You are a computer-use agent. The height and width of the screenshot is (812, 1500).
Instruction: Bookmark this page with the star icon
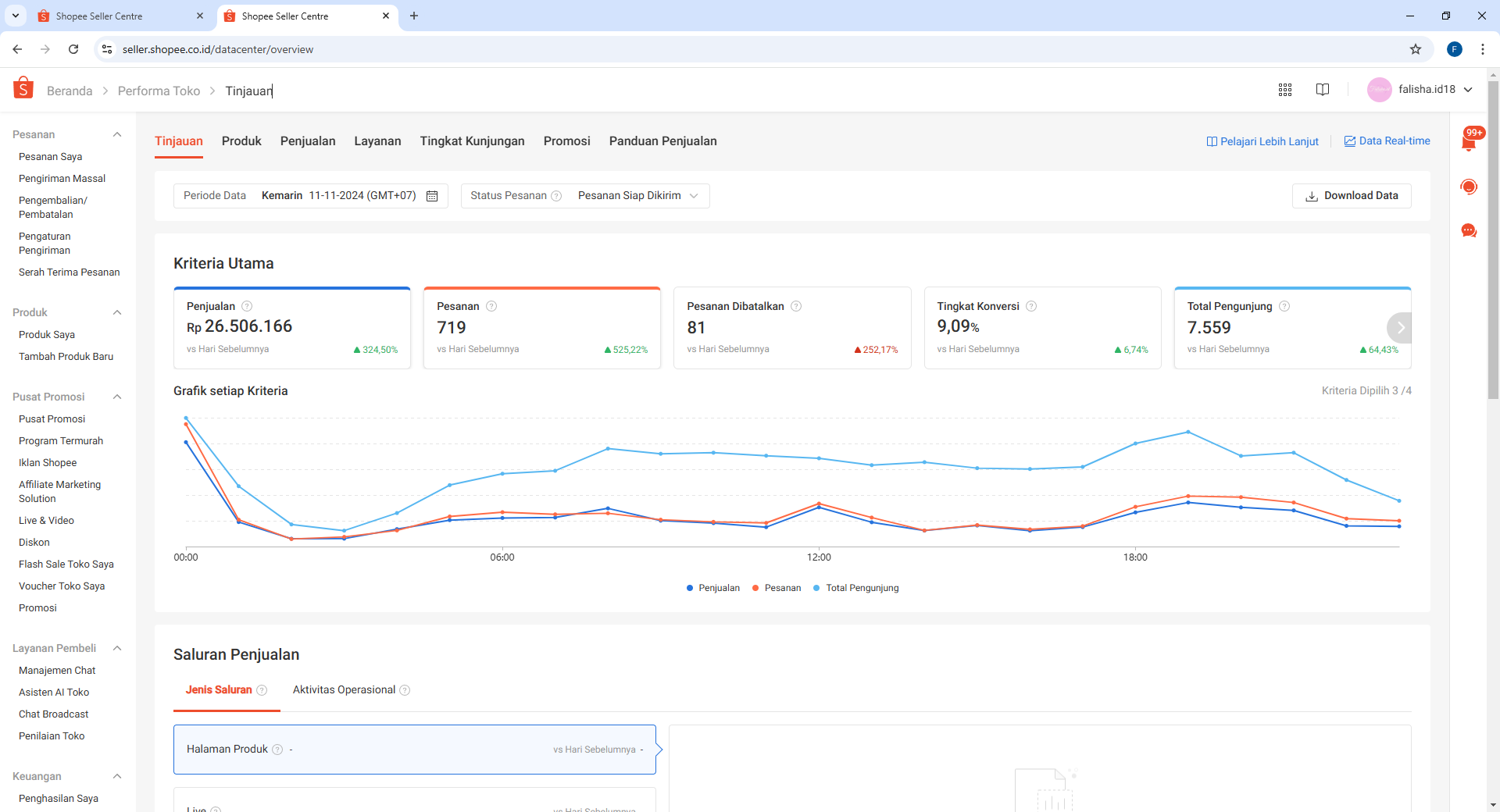(x=1416, y=49)
